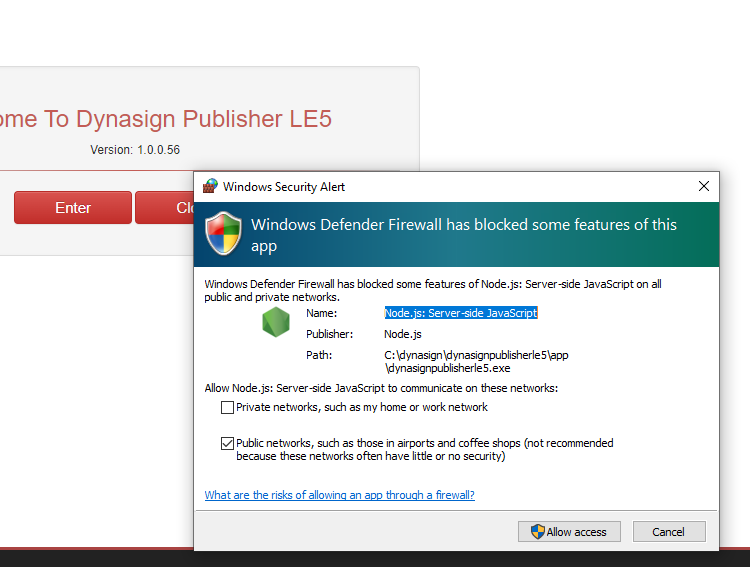Viewport: 750px width, 567px height.
Task: Click the Windows Security Alert title text
Action: (284, 187)
